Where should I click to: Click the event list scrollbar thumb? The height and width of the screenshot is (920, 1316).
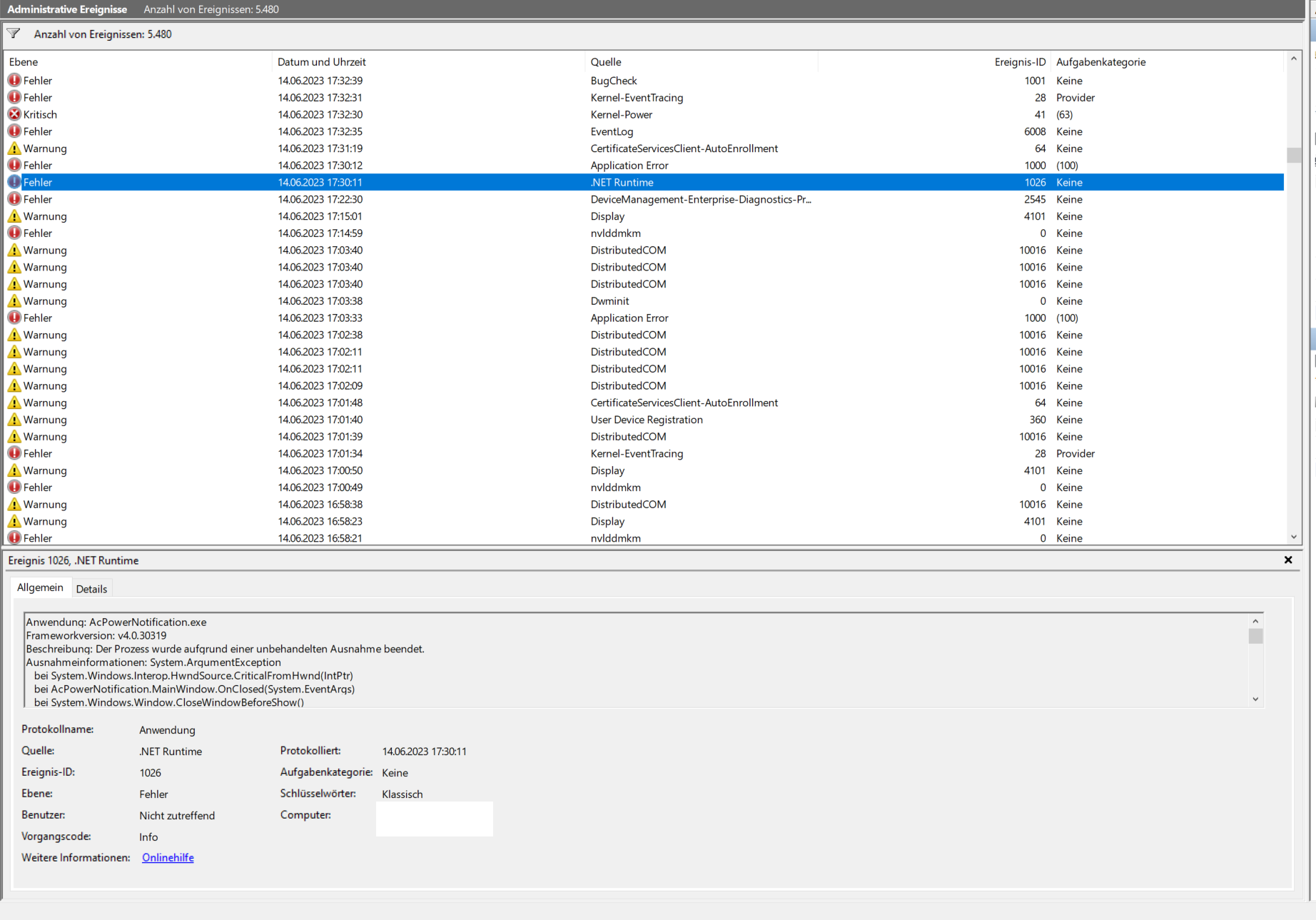point(1294,155)
